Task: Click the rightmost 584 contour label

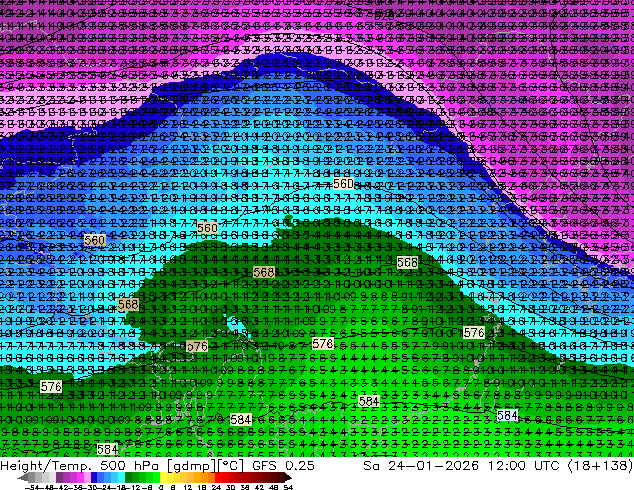Action: (507, 415)
